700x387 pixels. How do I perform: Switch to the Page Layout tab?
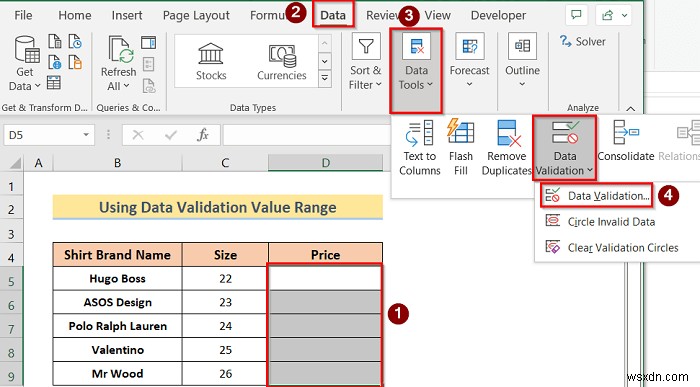(x=196, y=15)
